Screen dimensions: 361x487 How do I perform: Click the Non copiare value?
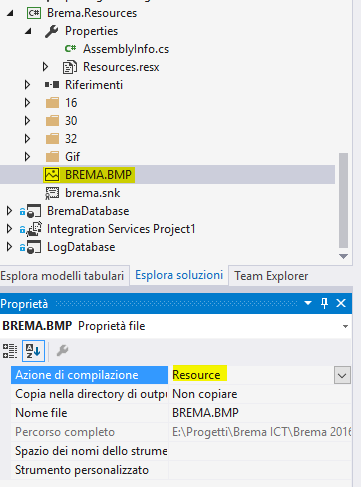tap(205, 394)
